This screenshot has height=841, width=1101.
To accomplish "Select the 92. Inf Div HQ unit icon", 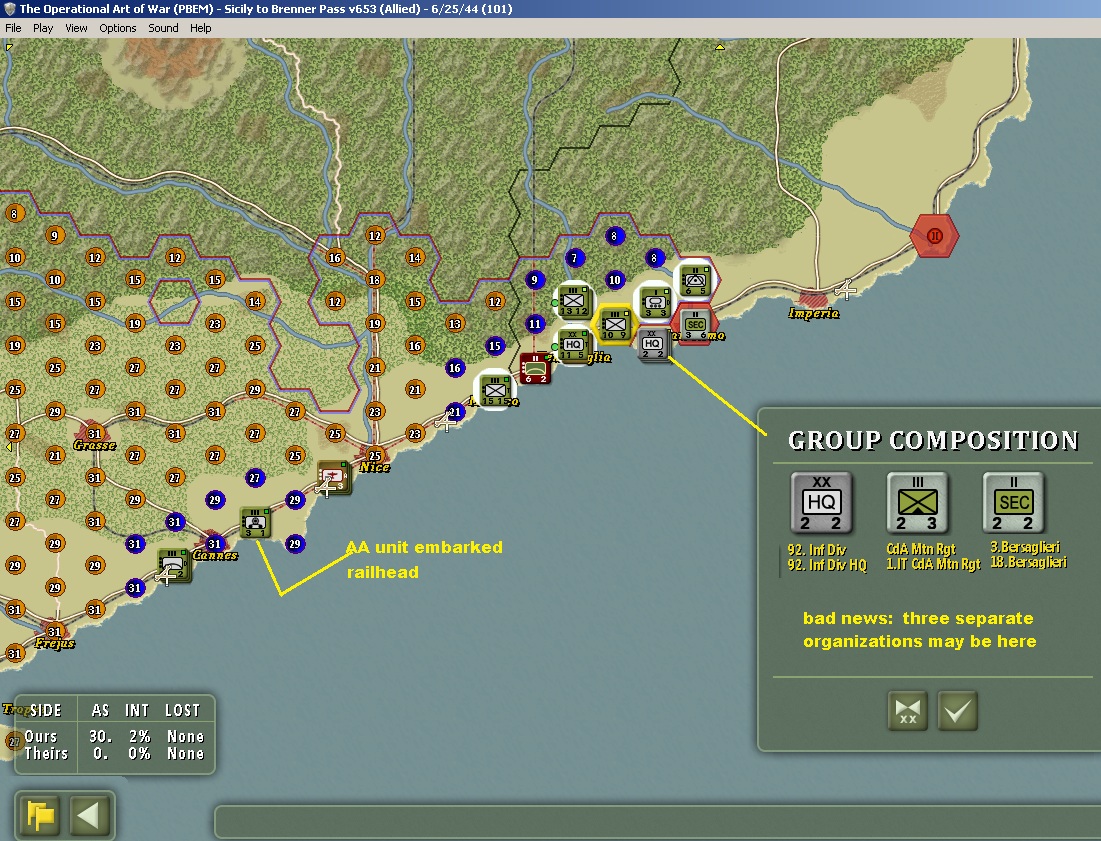I will point(822,503).
